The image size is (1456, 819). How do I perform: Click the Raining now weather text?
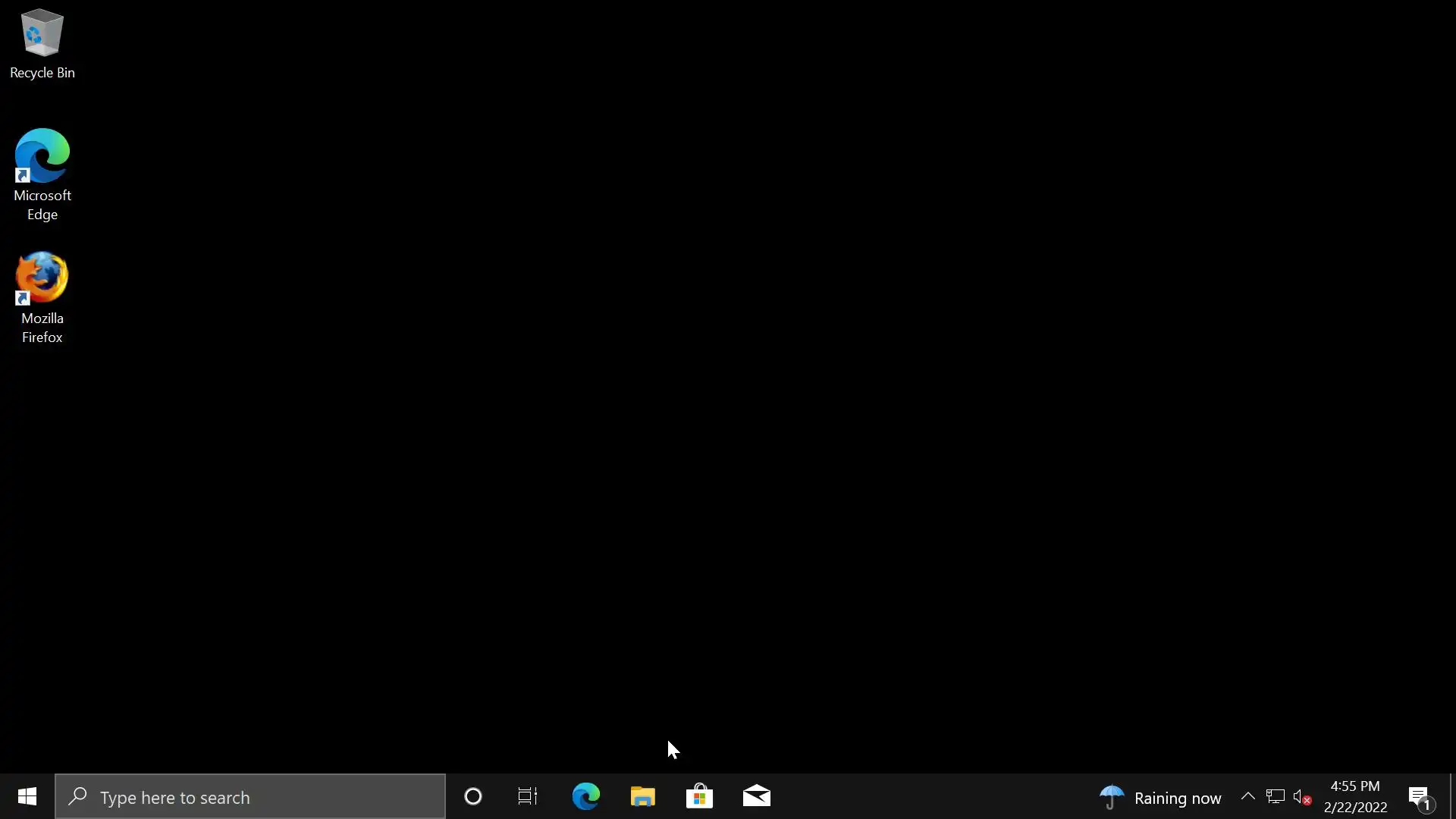coord(1177,798)
